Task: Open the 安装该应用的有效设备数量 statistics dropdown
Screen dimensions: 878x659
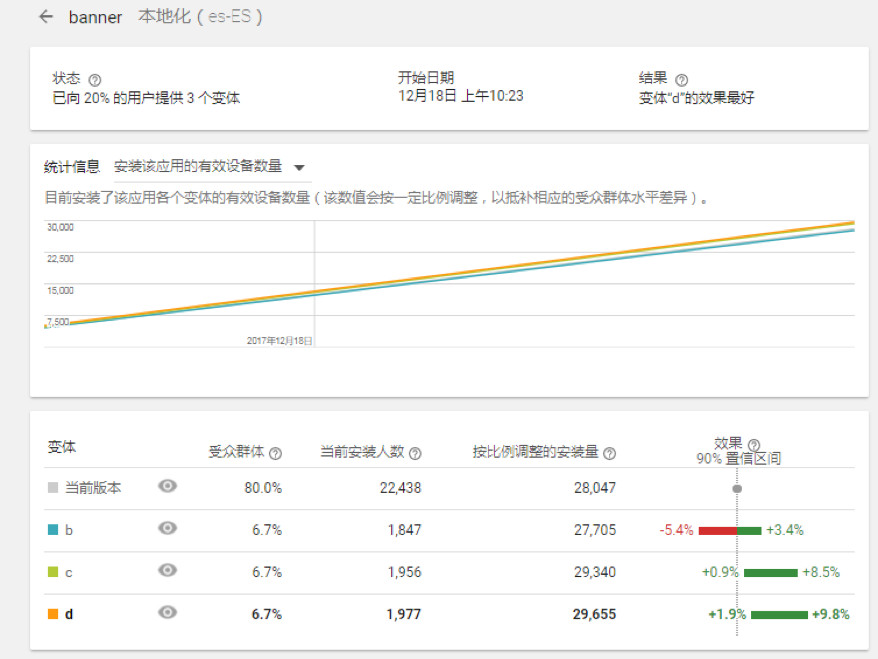Action: click(212, 167)
